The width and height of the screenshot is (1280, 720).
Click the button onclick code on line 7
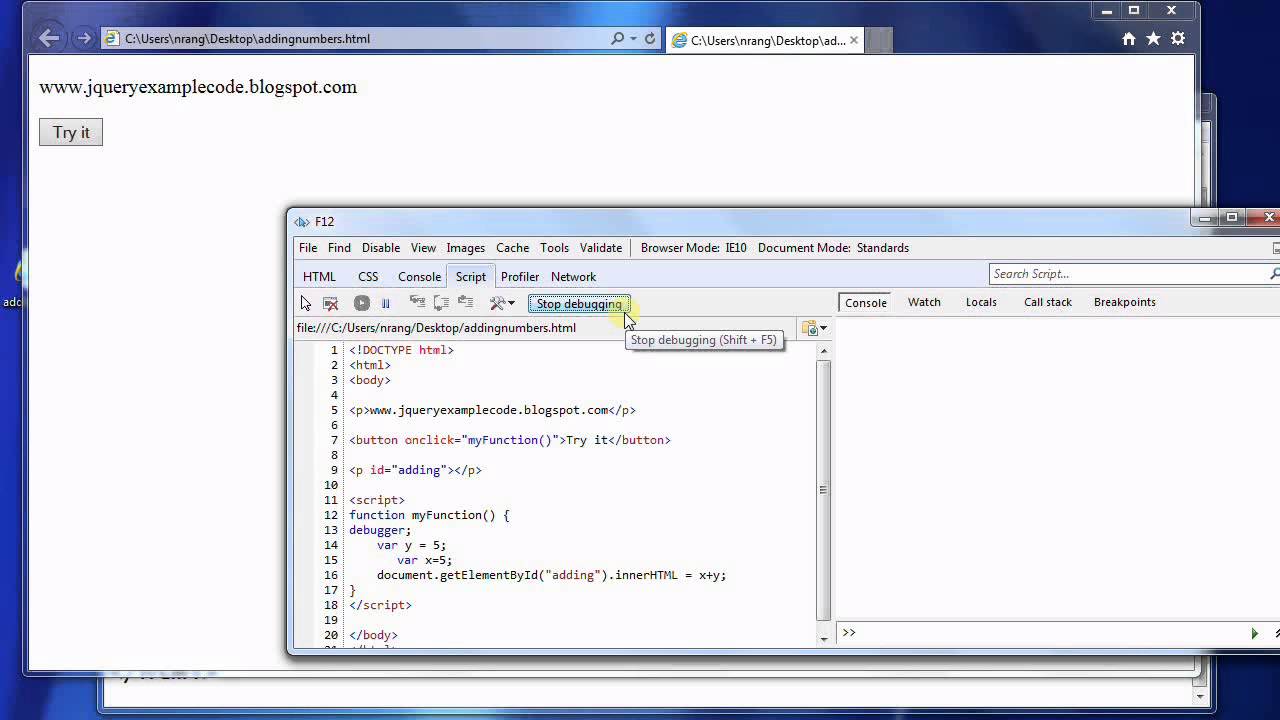pos(510,440)
